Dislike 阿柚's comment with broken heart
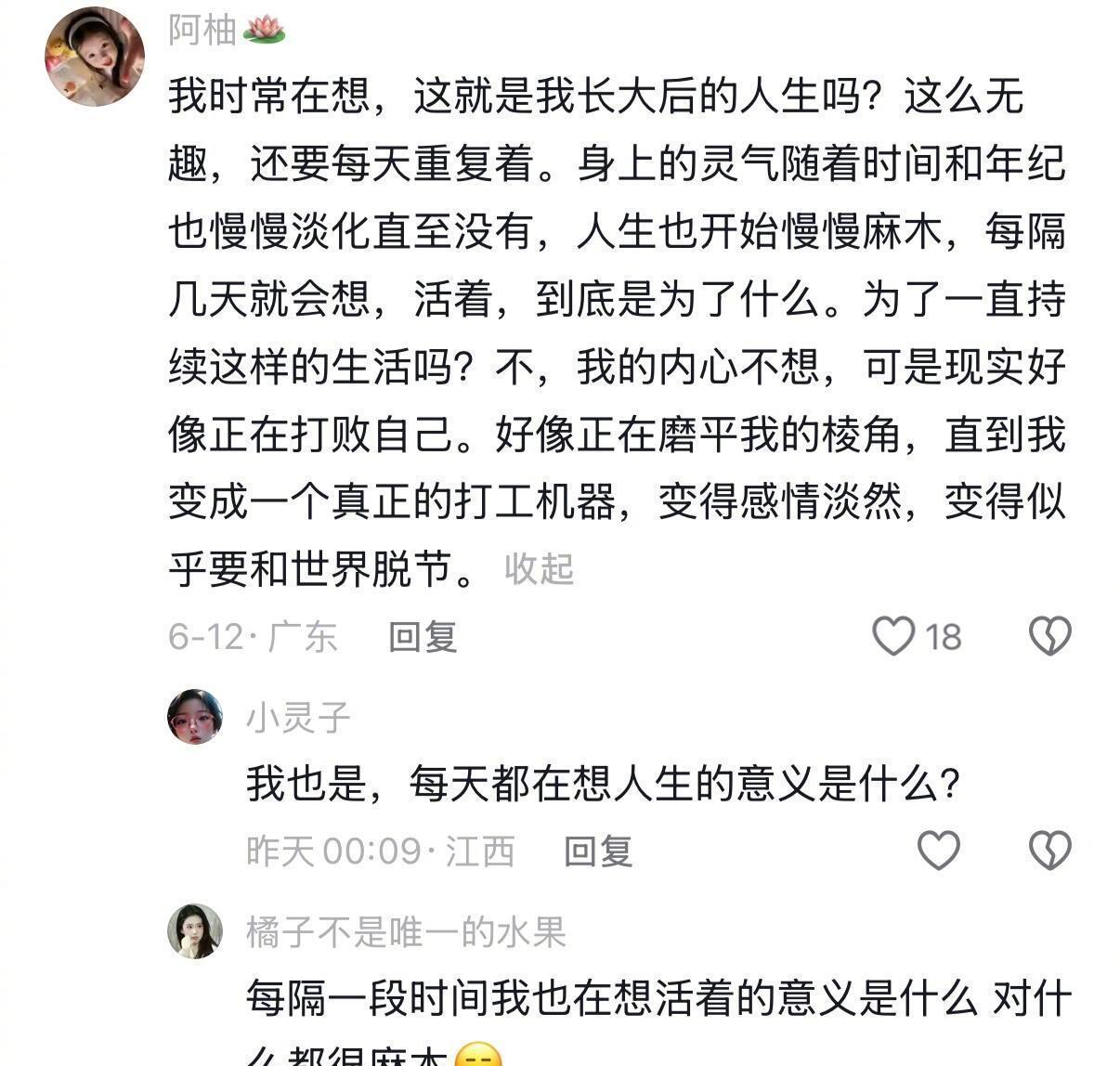The width and height of the screenshot is (1120, 1066). [1049, 636]
